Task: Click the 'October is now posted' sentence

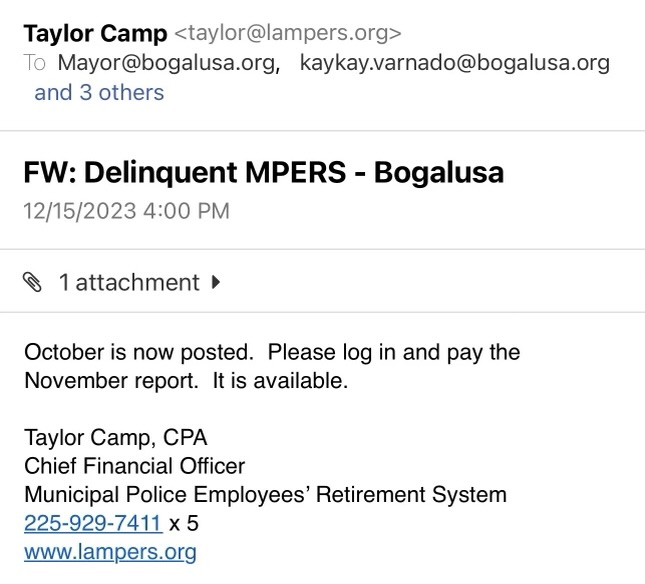Action: tap(139, 352)
